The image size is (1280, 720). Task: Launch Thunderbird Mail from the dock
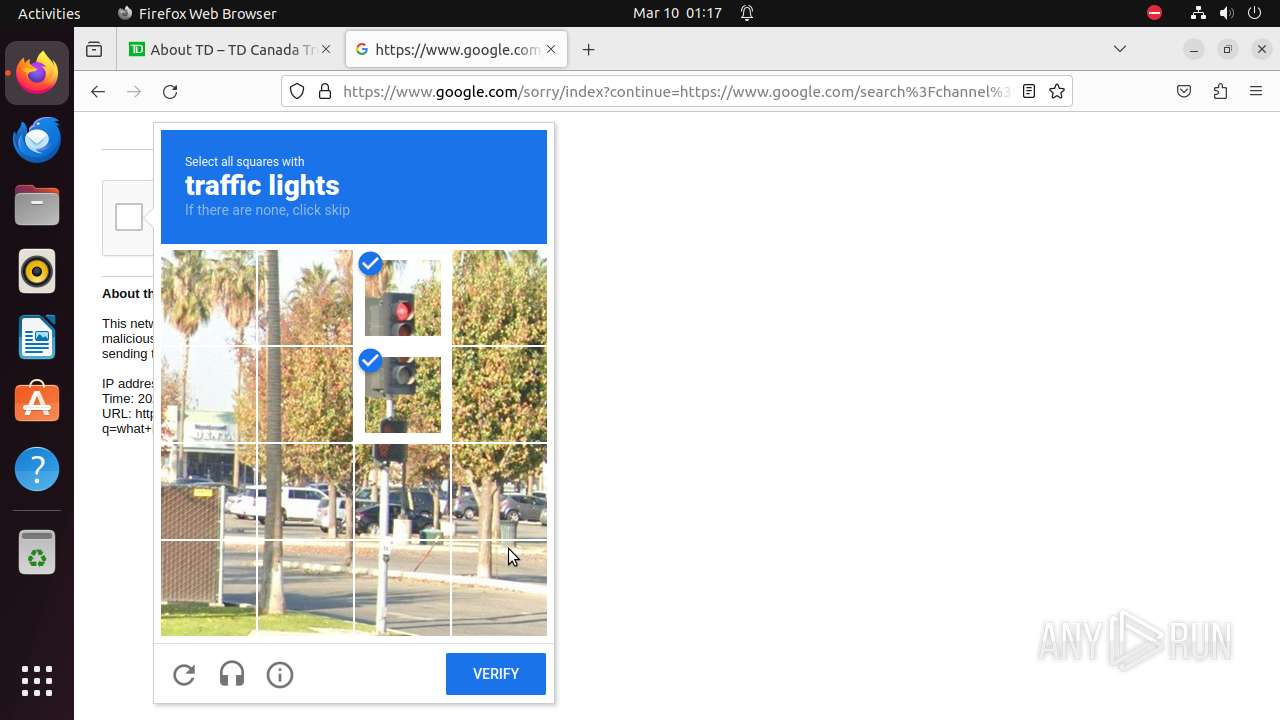pos(37,139)
